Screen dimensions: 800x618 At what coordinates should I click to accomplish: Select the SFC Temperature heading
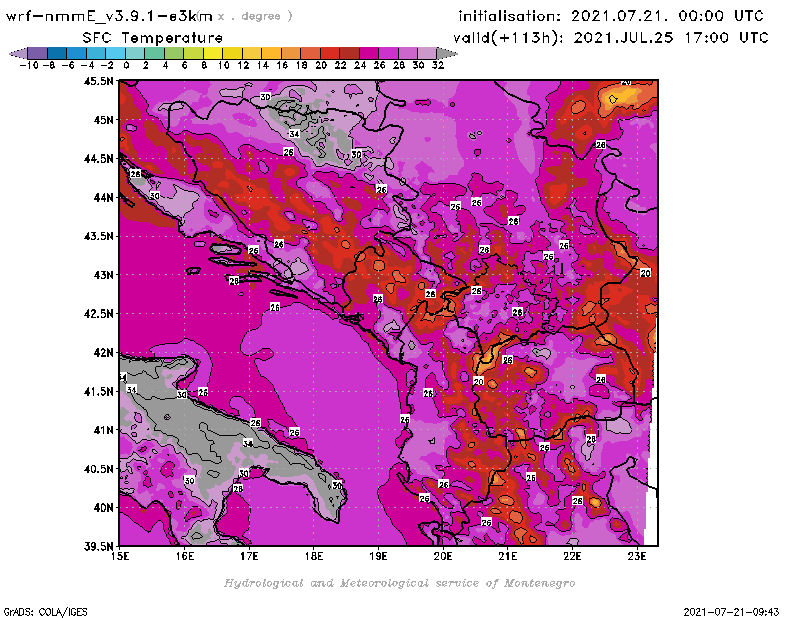[153, 38]
